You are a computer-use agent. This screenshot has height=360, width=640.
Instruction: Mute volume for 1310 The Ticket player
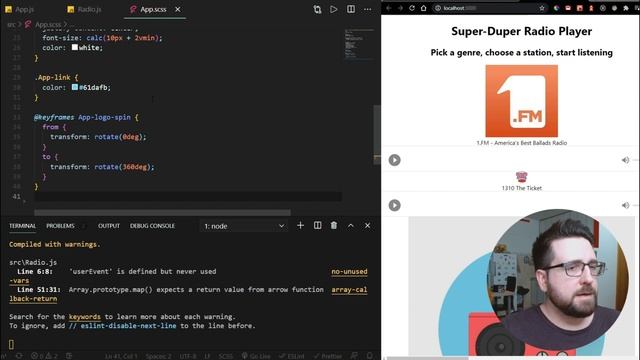[x=625, y=205]
